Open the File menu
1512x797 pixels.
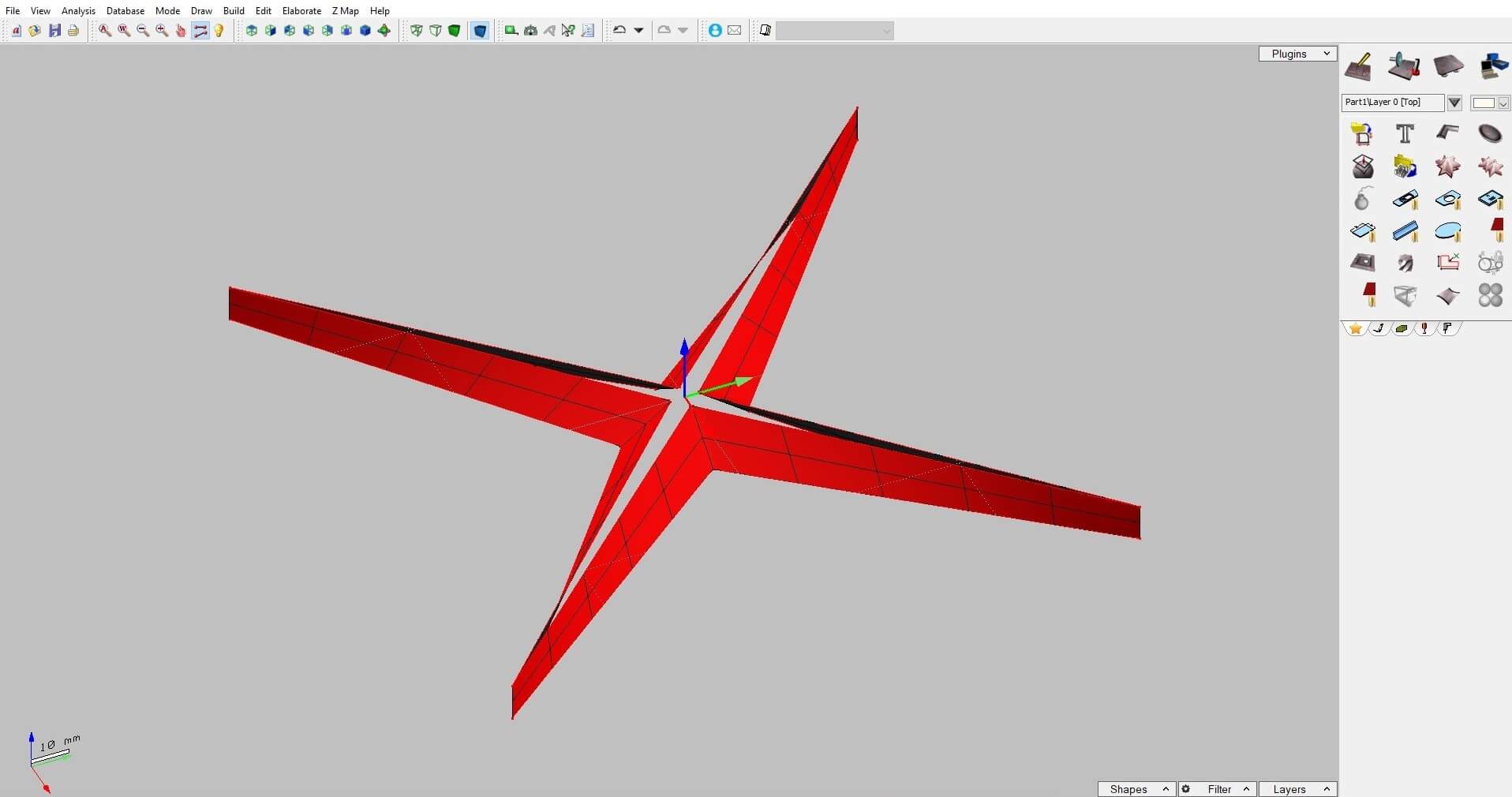coord(13,10)
